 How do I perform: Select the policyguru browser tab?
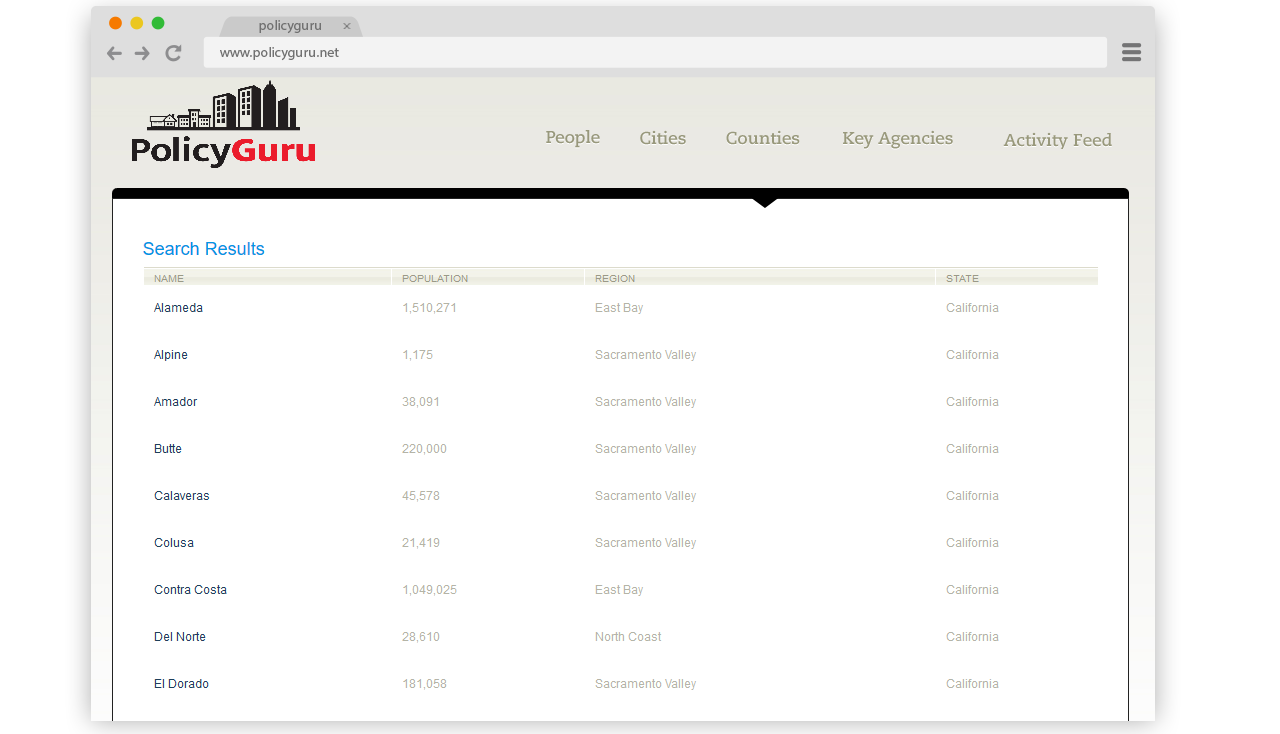(289, 26)
